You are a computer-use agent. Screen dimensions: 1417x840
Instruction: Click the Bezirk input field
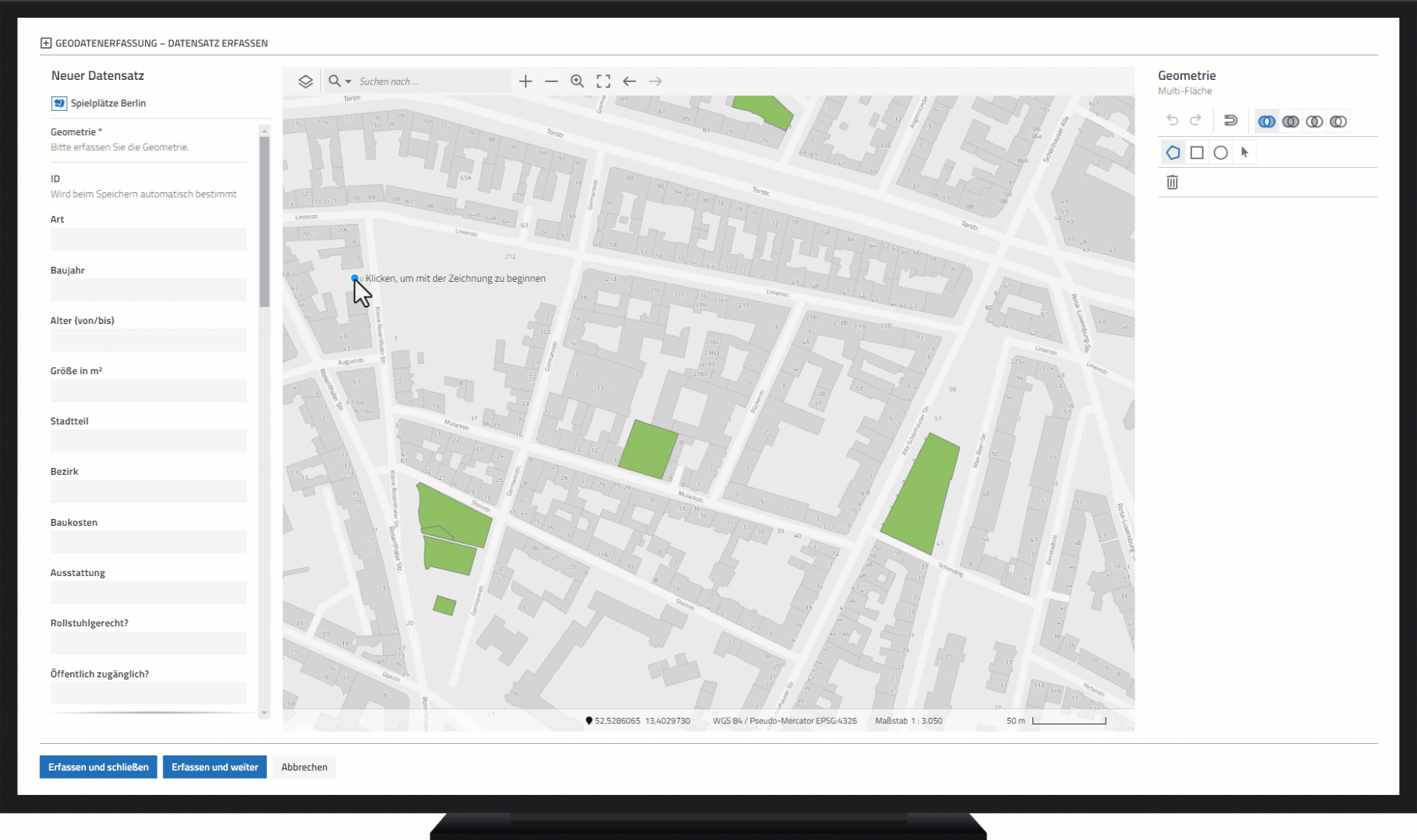pos(149,491)
